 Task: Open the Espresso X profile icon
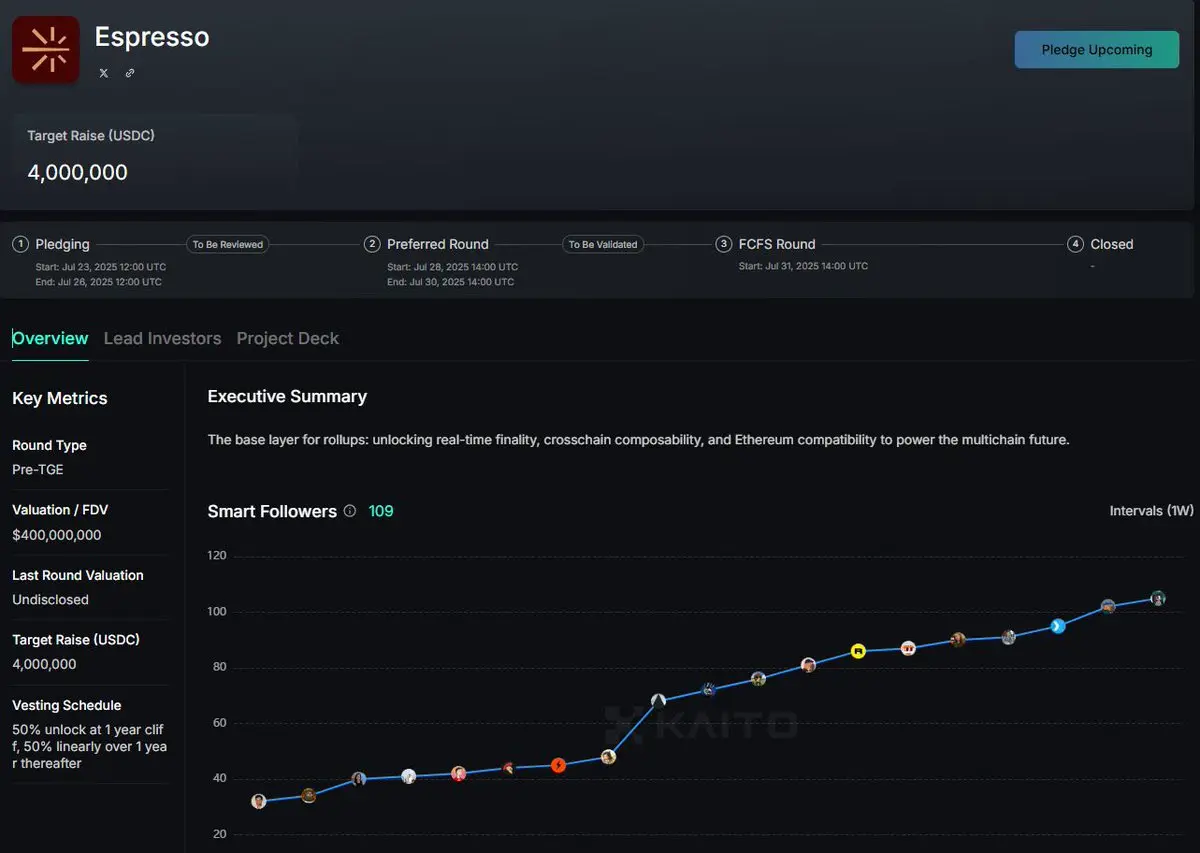tap(104, 73)
